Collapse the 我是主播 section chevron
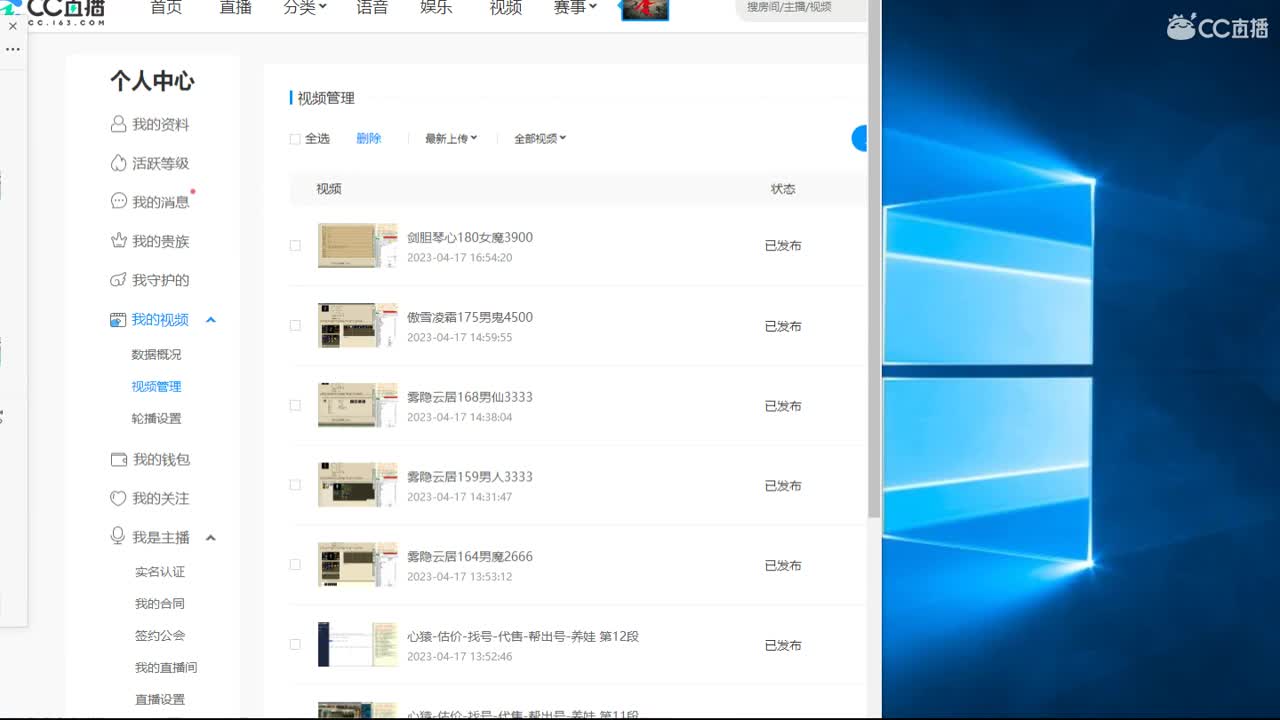The width and height of the screenshot is (1280, 720). [x=211, y=538]
